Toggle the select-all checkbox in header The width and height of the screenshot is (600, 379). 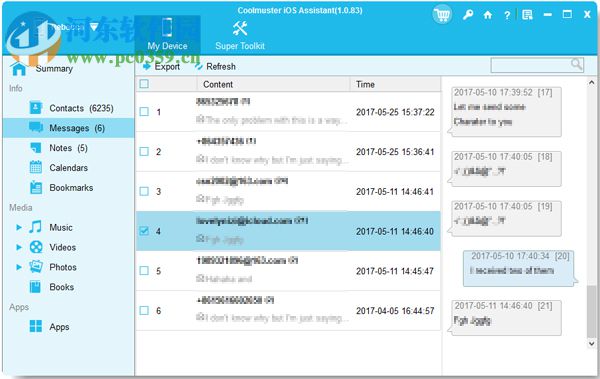(x=144, y=84)
